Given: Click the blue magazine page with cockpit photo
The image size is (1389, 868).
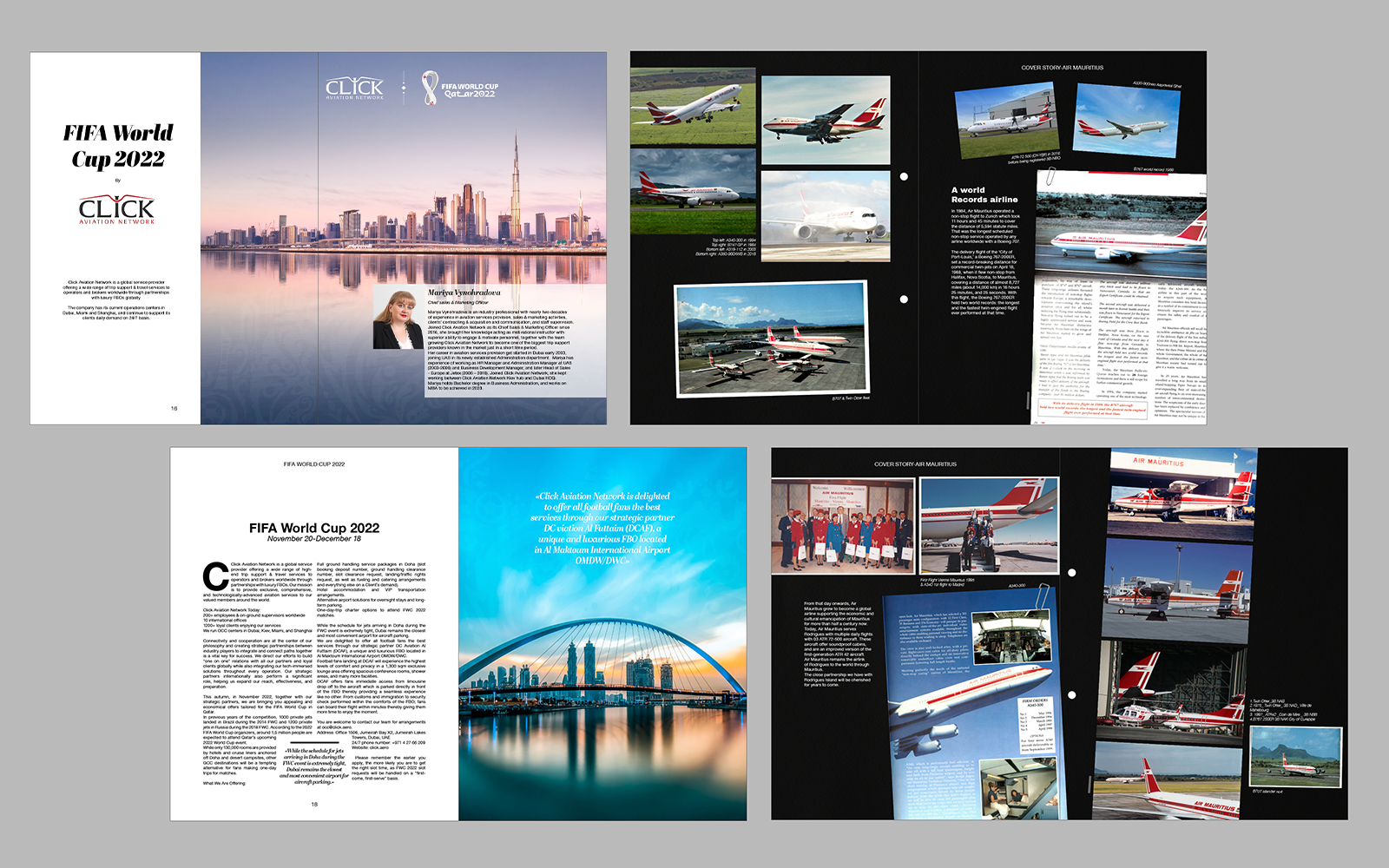Looking at the screenshot, I should coord(970,703).
